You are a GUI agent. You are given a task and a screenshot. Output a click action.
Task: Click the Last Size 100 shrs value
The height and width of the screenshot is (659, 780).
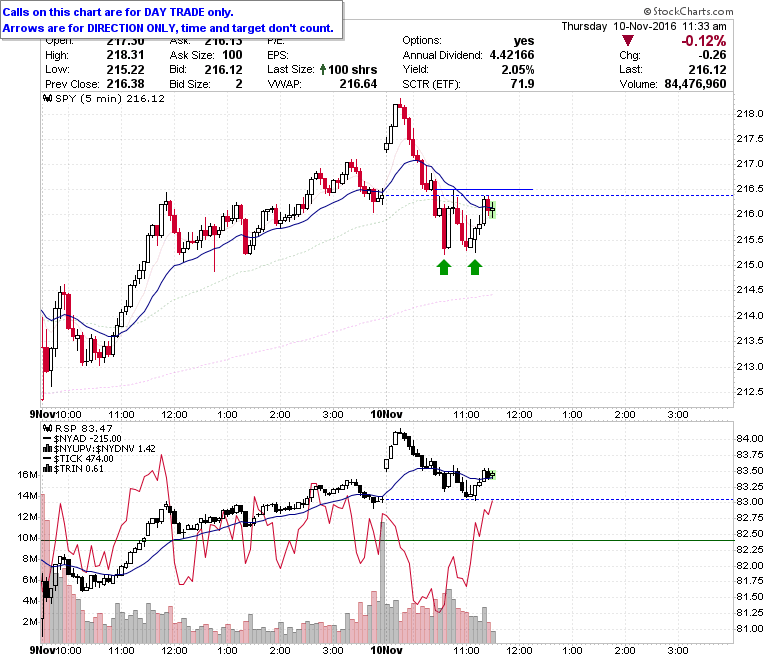coord(352,69)
